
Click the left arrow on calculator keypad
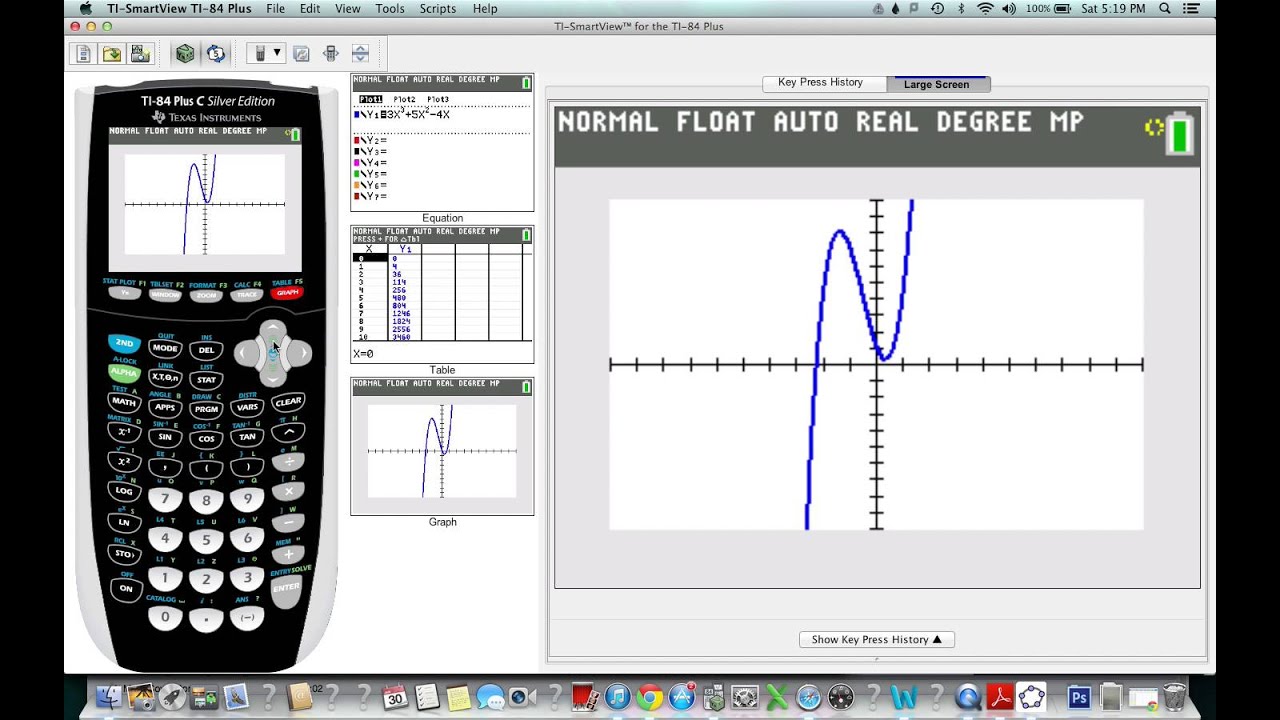tap(243, 352)
